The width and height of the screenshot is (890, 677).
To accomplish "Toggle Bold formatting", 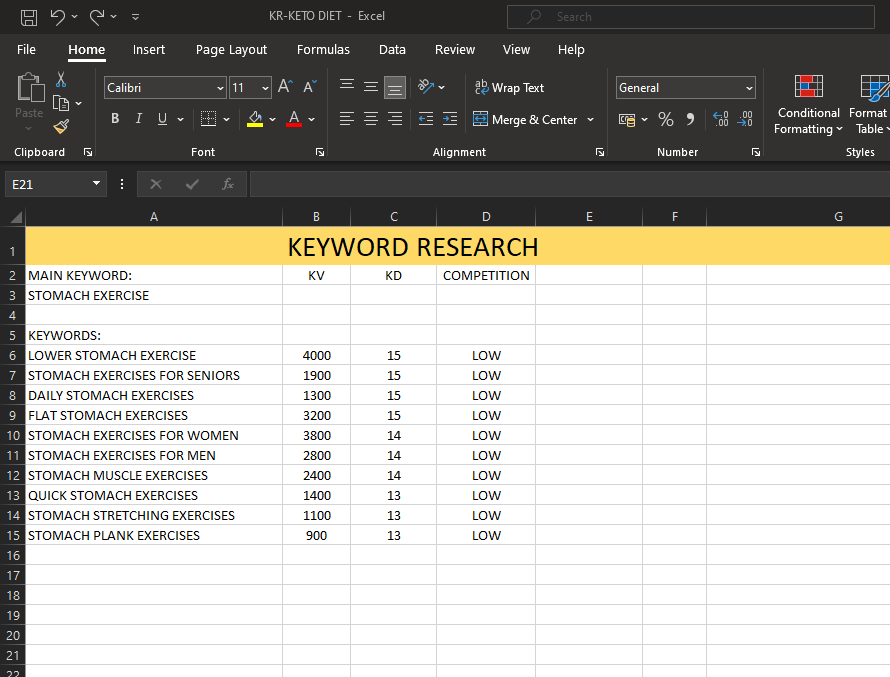I will point(115,119).
